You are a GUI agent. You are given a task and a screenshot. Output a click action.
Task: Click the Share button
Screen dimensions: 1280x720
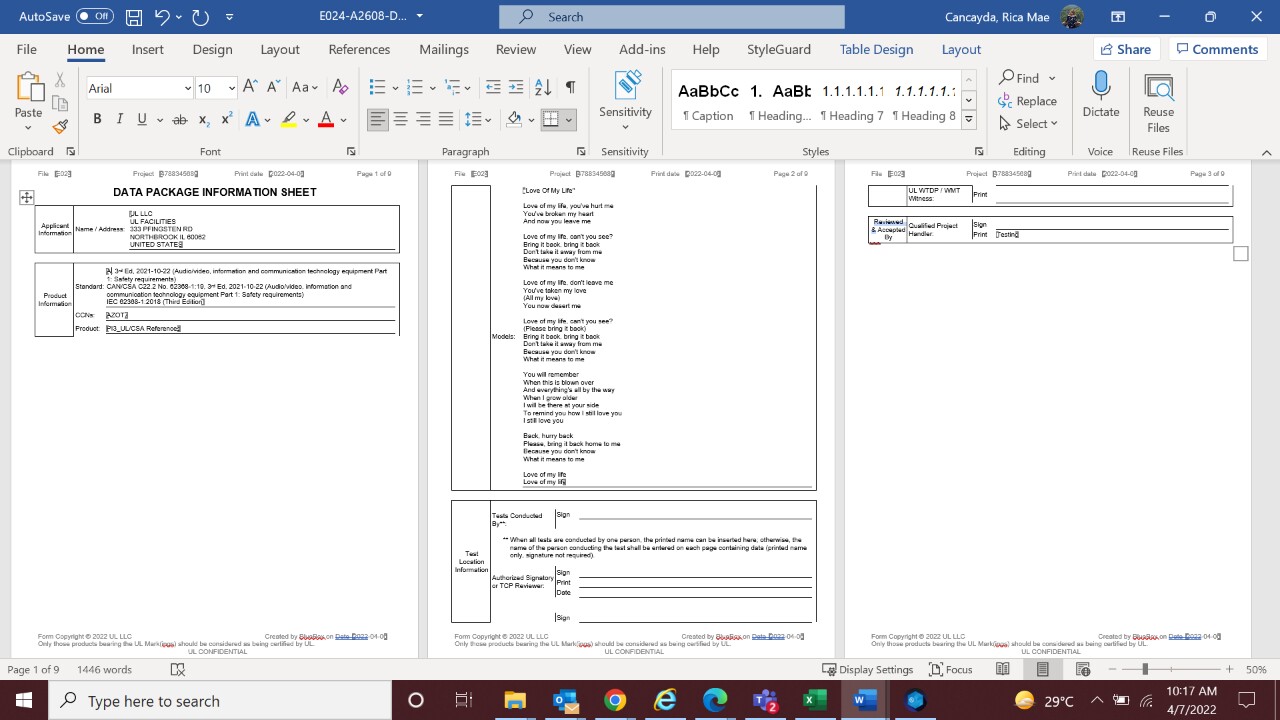tap(1125, 49)
